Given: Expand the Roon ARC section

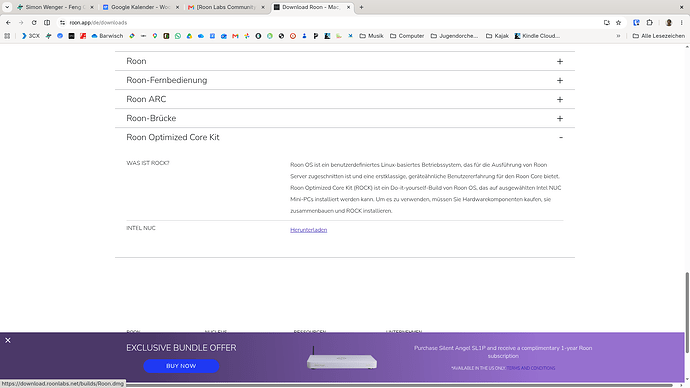Looking at the screenshot, I should point(345,99).
